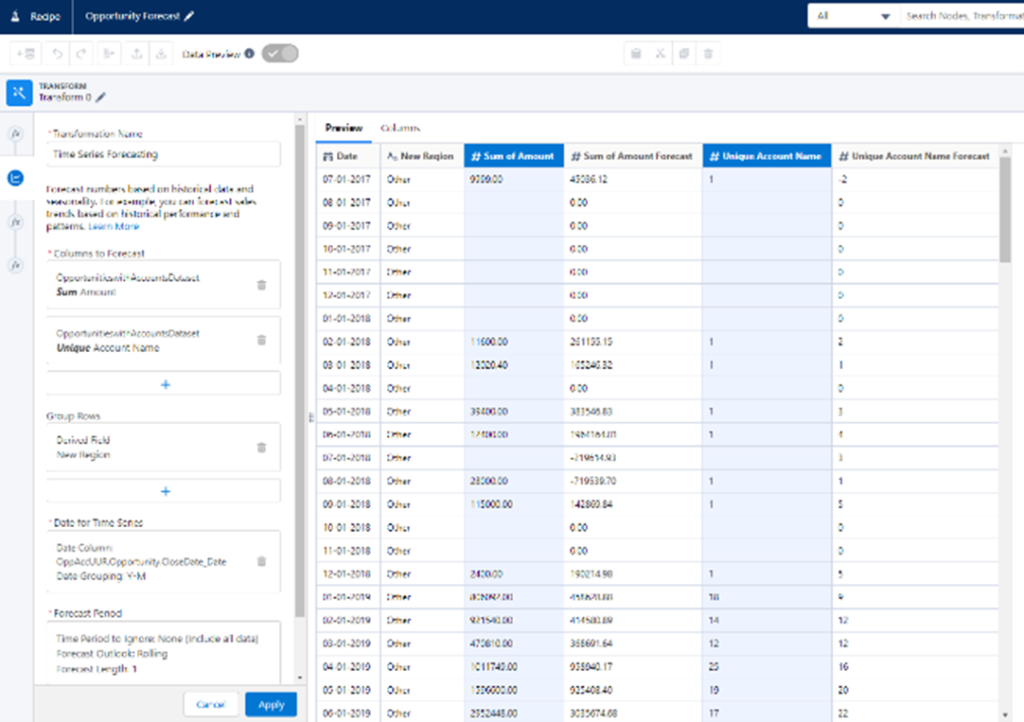Open a formula fx step in the left rail

pyautogui.click(x=15, y=132)
